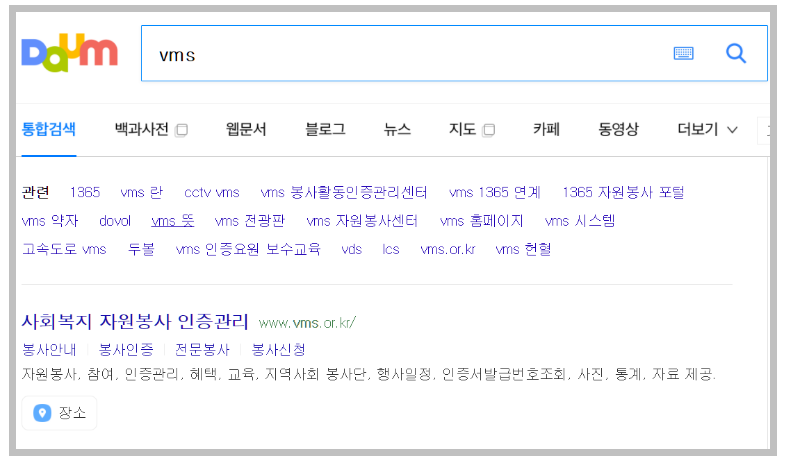Click related search vms 란

(142, 193)
